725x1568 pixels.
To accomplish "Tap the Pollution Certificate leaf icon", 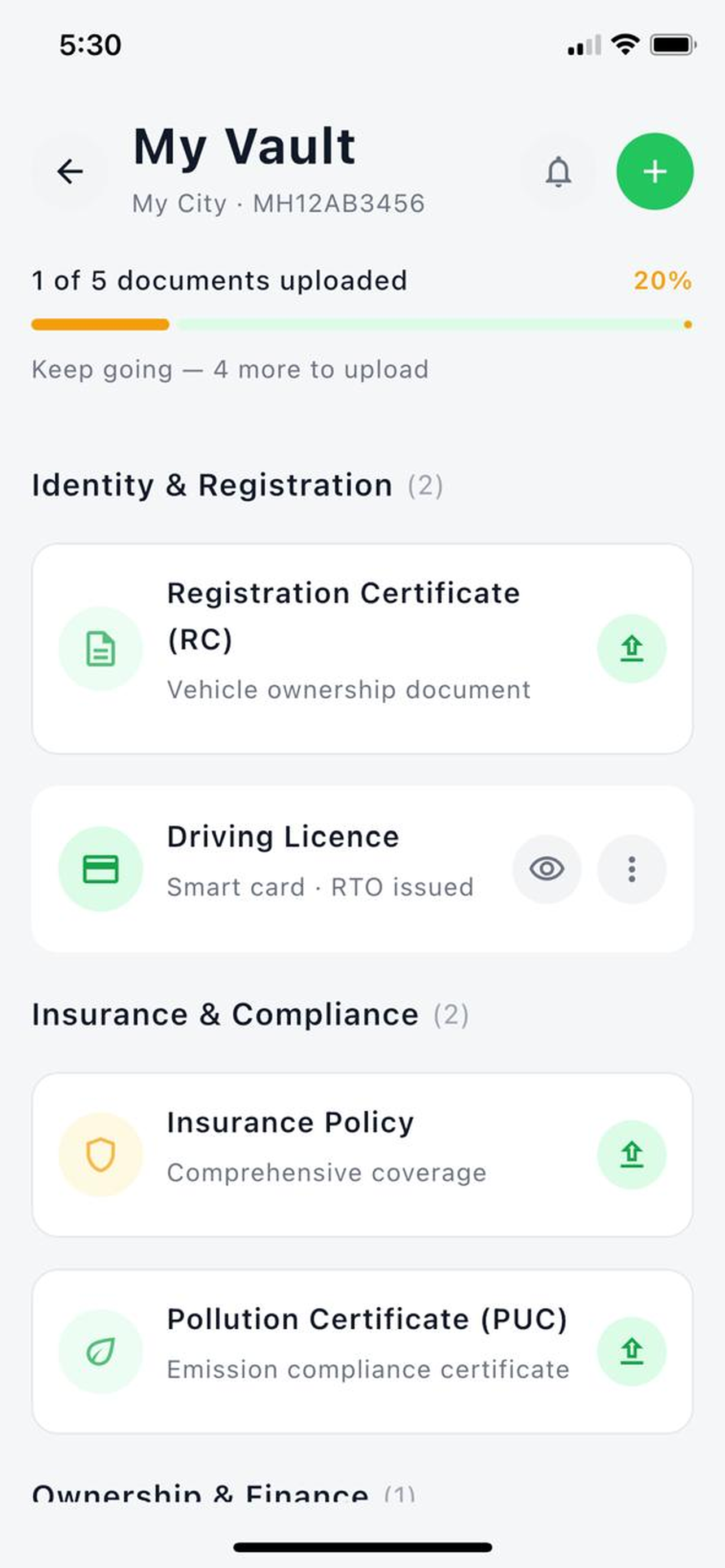I will [x=101, y=1351].
